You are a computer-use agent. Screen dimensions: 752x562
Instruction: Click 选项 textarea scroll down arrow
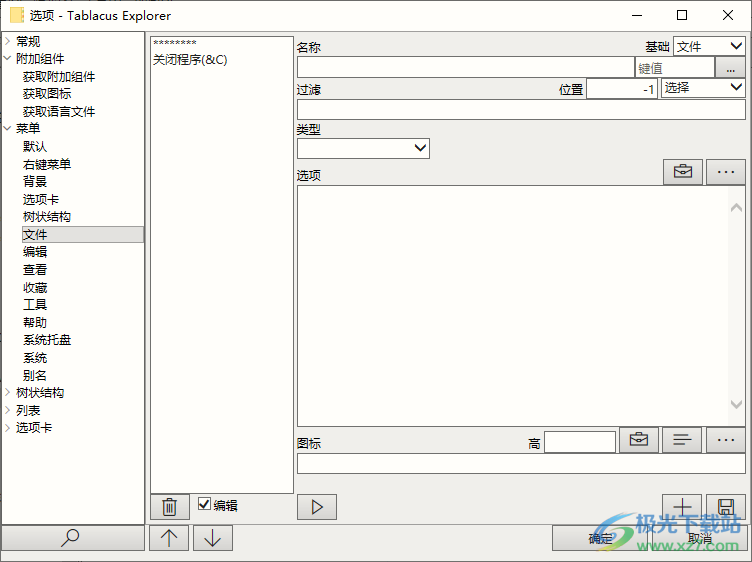tap(737, 404)
